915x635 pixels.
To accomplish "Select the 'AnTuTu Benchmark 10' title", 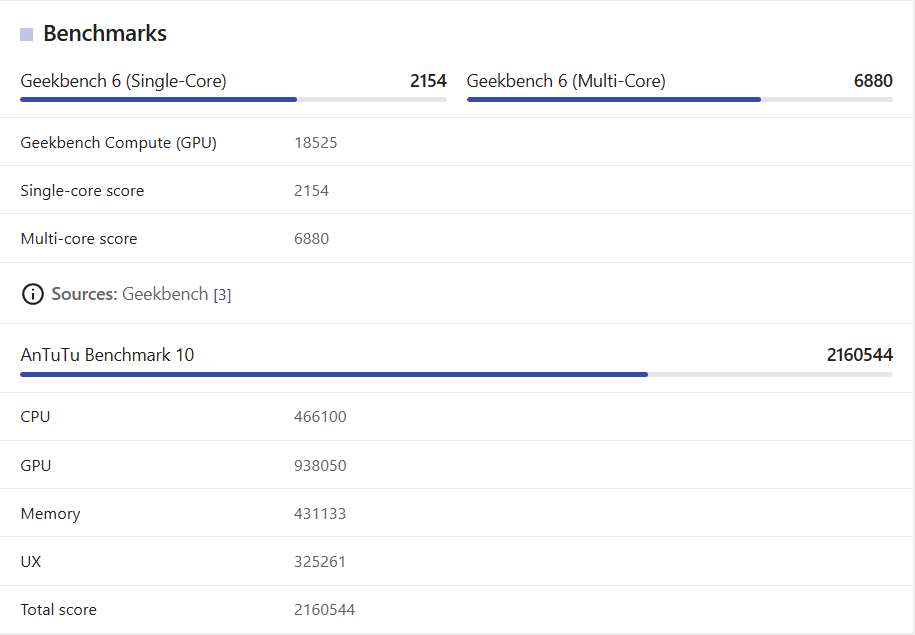I will (107, 355).
